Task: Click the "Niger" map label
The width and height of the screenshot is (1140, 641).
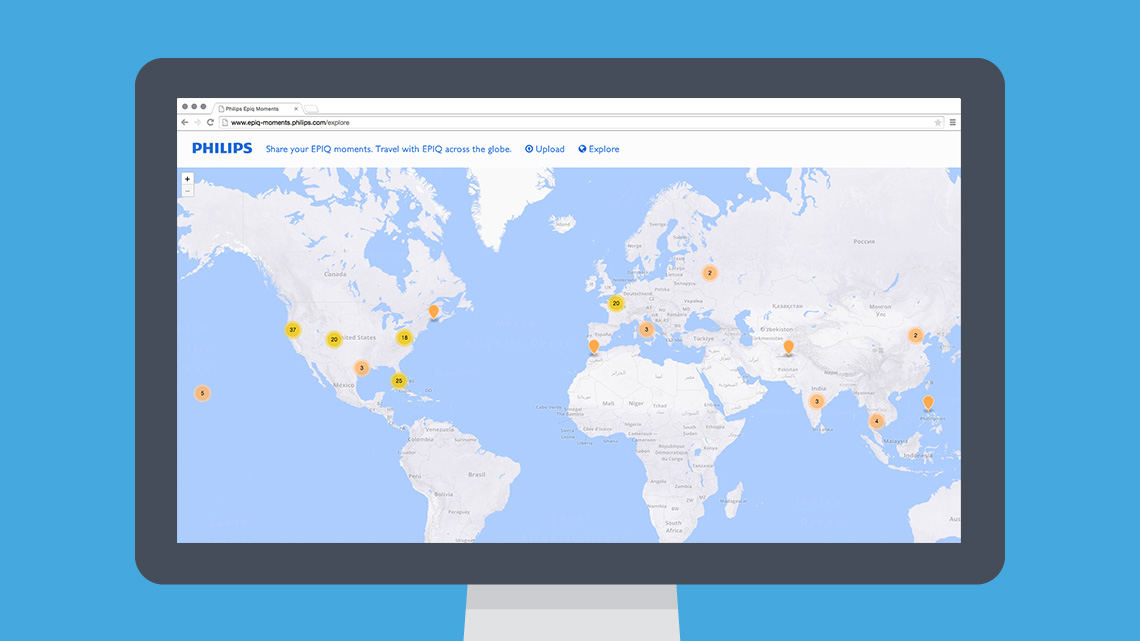Action: coord(636,403)
